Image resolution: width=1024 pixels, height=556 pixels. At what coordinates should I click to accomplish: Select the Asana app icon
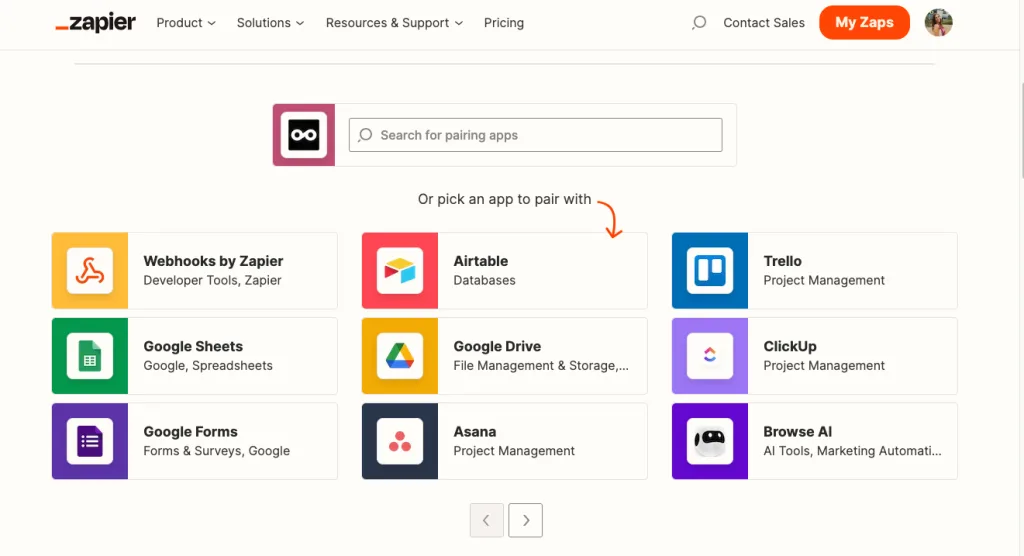tap(400, 441)
